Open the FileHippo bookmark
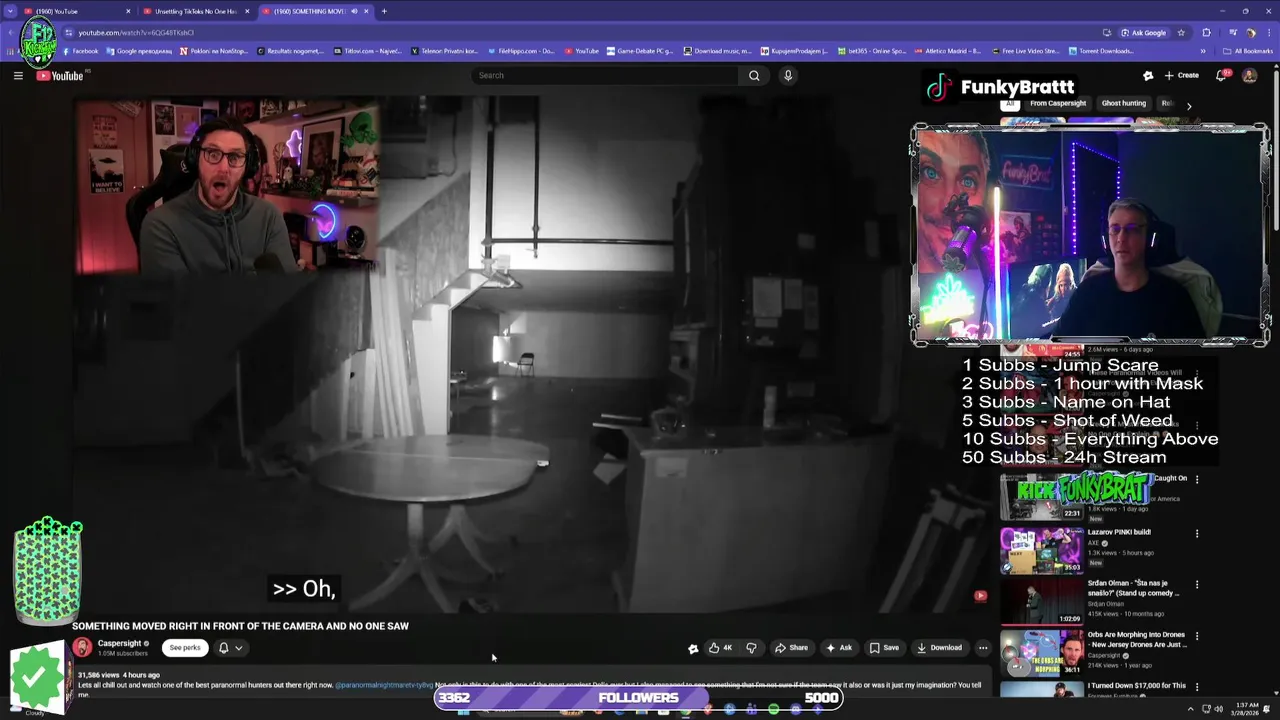The height and width of the screenshot is (720, 1280). (x=521, y=51)
